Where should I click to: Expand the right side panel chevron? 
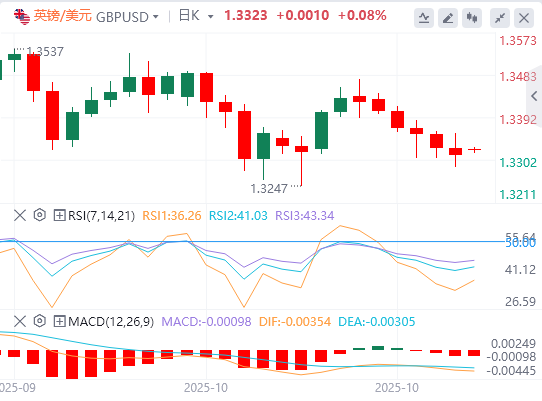[535, 96]
